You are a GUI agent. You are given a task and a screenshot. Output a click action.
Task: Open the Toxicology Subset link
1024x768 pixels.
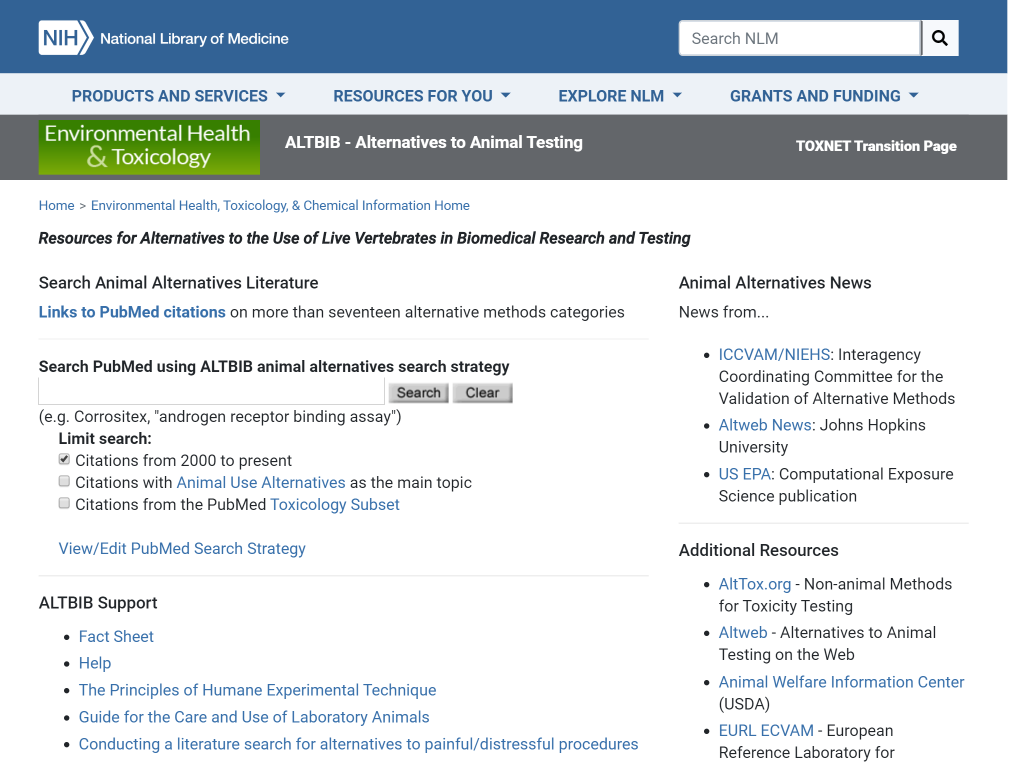[335, 505]
